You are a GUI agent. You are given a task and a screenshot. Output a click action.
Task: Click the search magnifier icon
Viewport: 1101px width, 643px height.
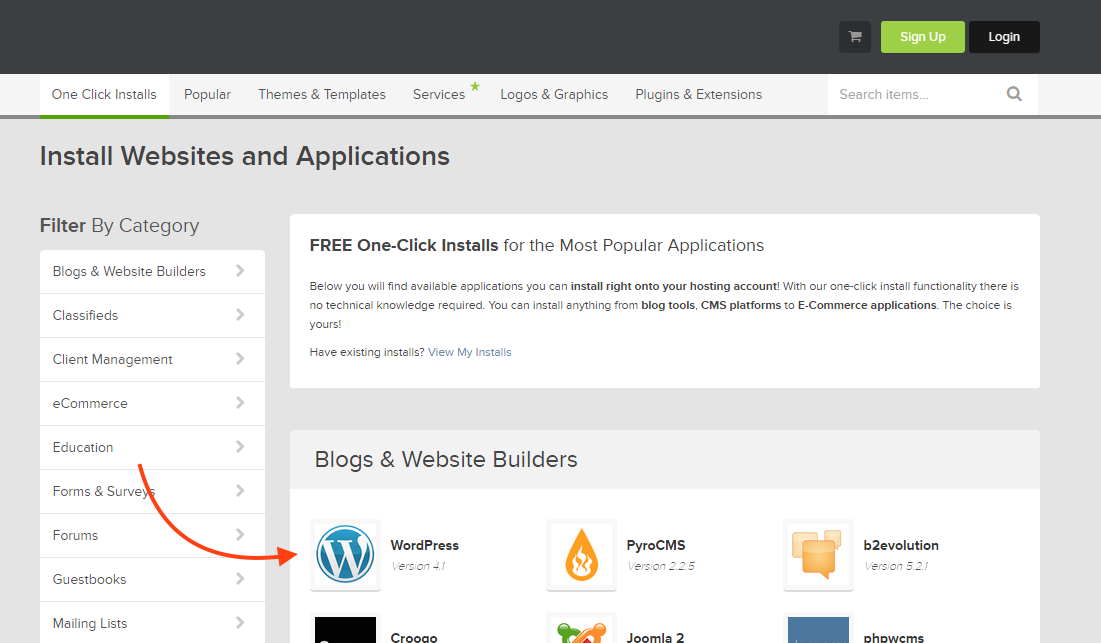pyautogui.click(x=1014, y=94)
